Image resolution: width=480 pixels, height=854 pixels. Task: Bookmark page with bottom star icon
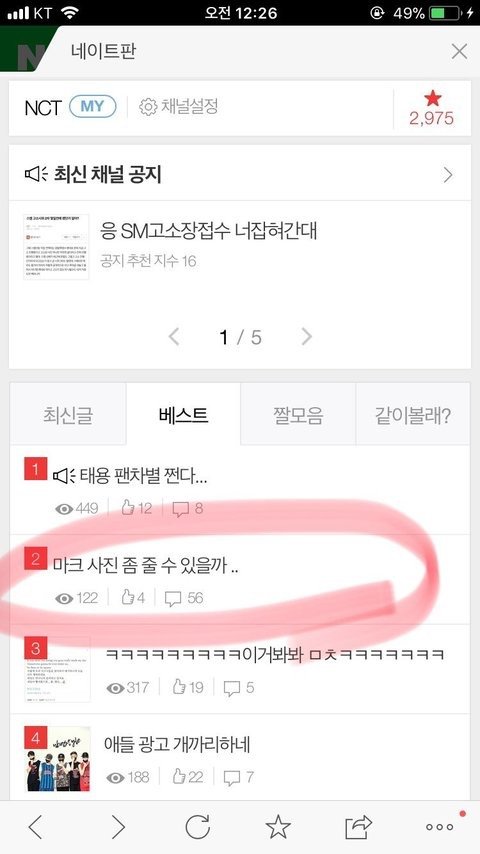coord(278,827)
